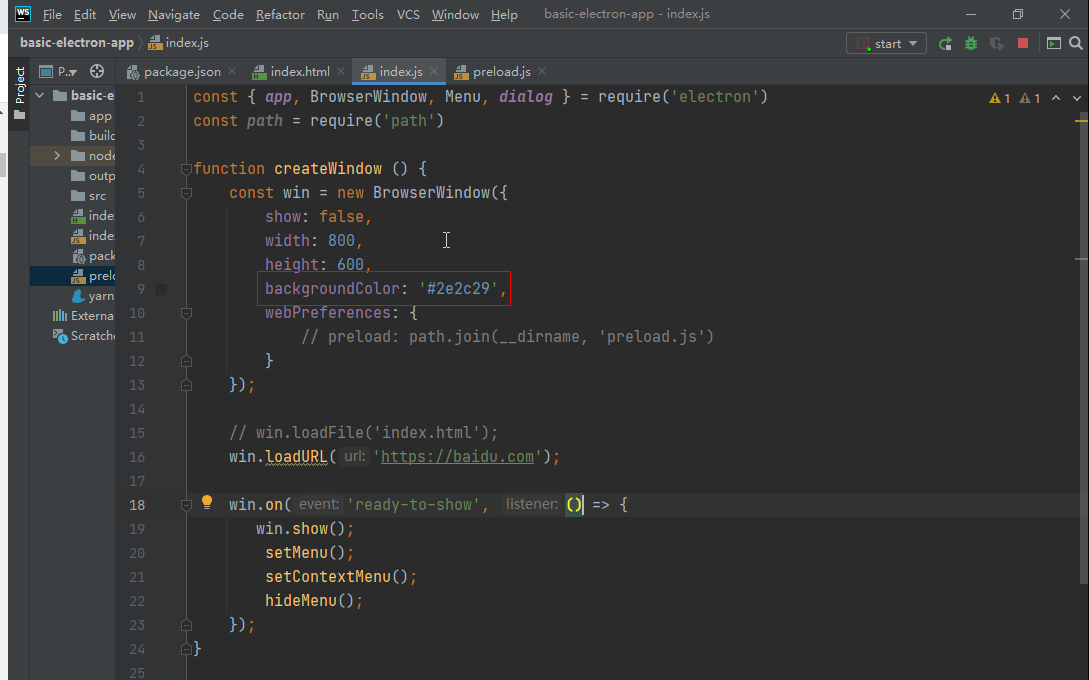
Task: Expand the node_modules folder arrow
Action: [x=57, y=156]
